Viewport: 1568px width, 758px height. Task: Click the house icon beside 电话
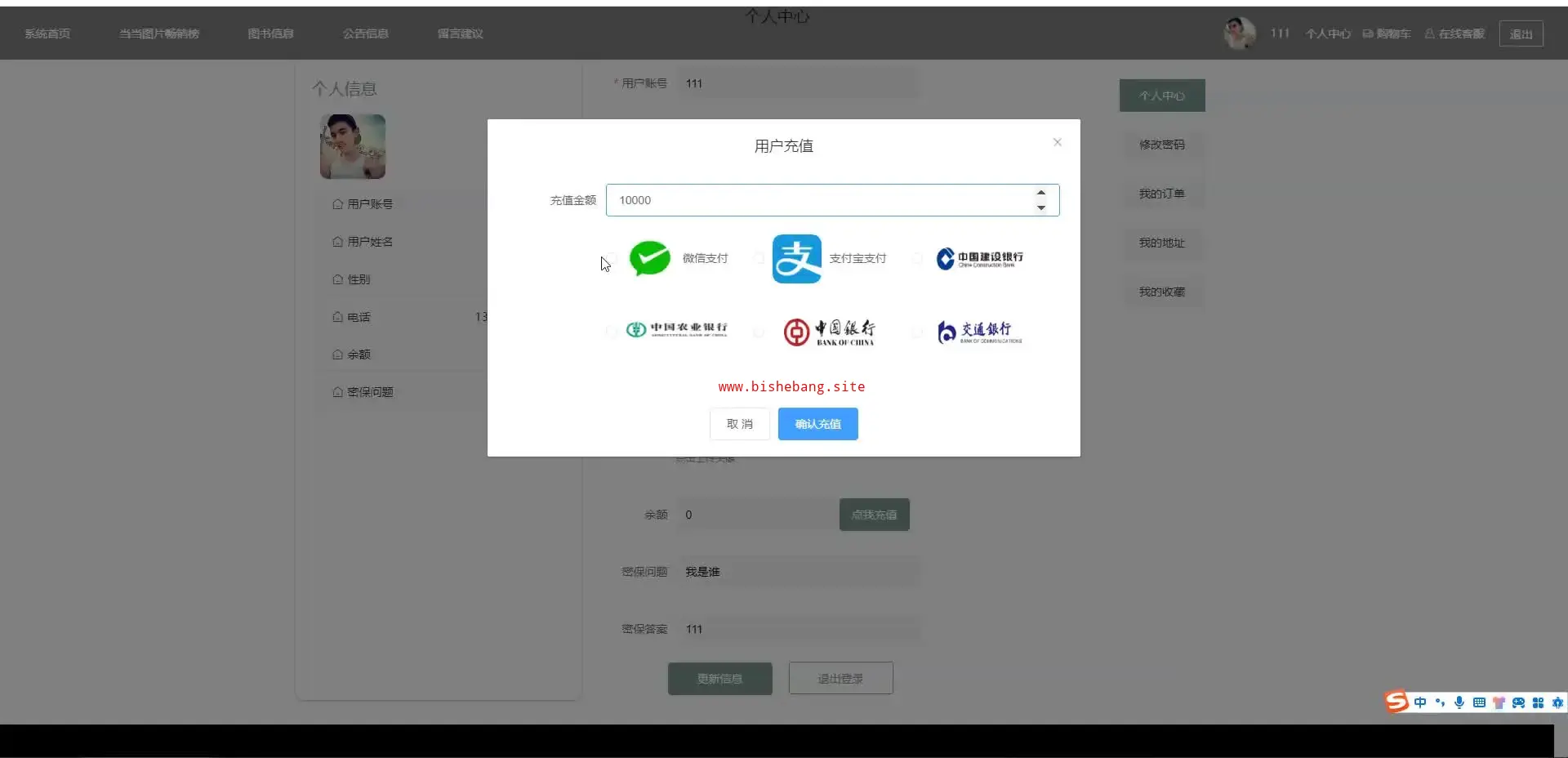pos(338,317)
